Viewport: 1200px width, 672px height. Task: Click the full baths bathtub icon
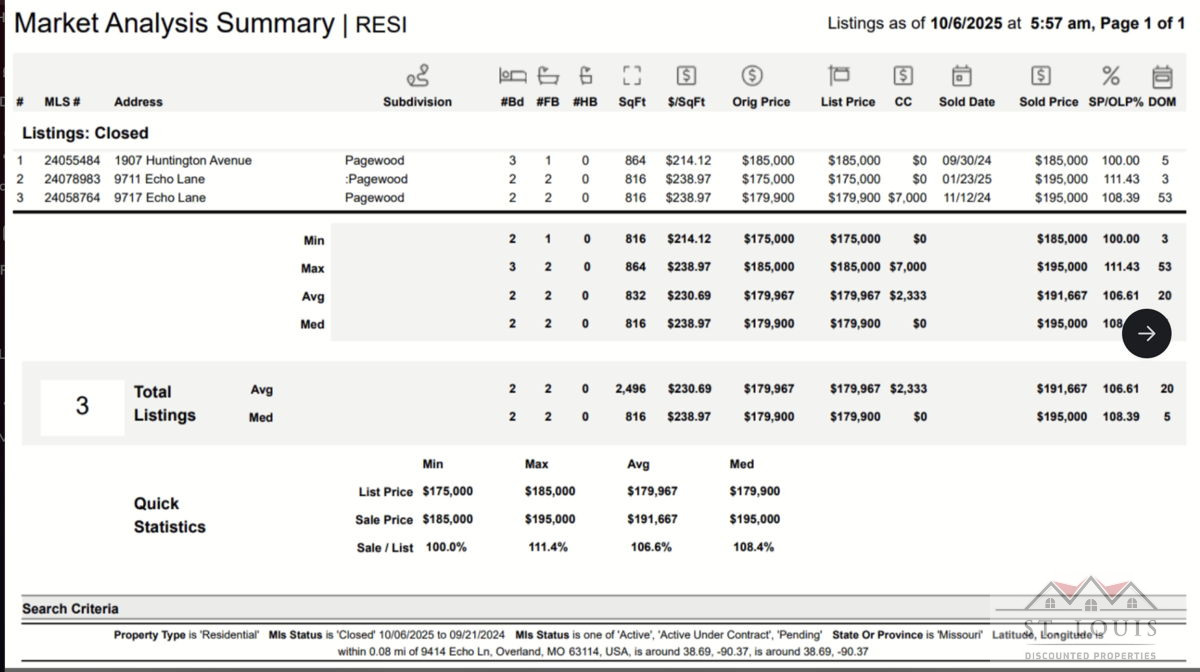click(x=548, y=76)
